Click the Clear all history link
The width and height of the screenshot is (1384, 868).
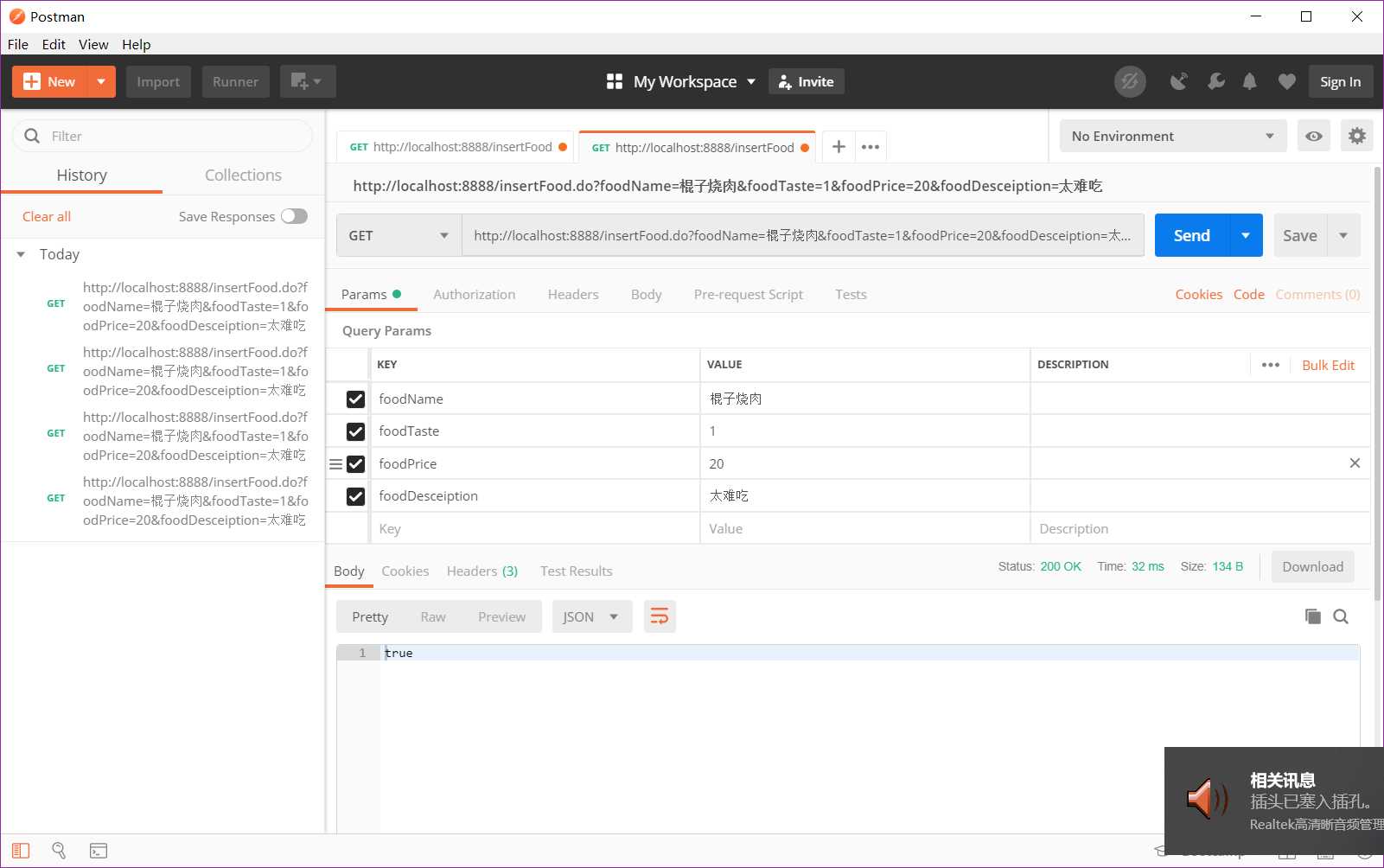pos(47,216)
